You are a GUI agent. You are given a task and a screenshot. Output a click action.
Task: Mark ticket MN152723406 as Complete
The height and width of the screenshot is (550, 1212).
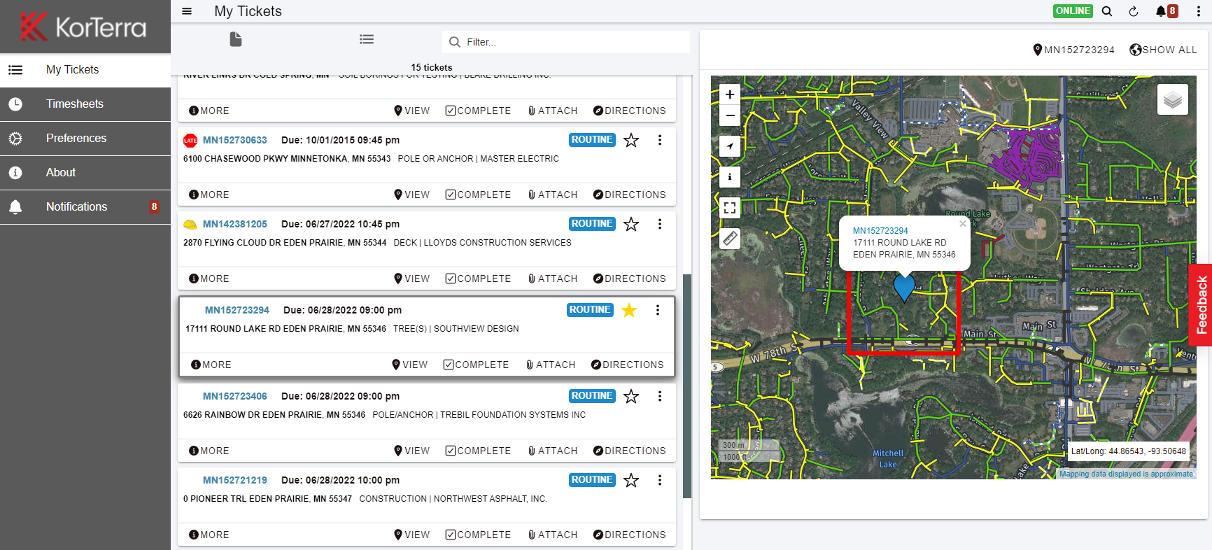(x=478, y=451)
